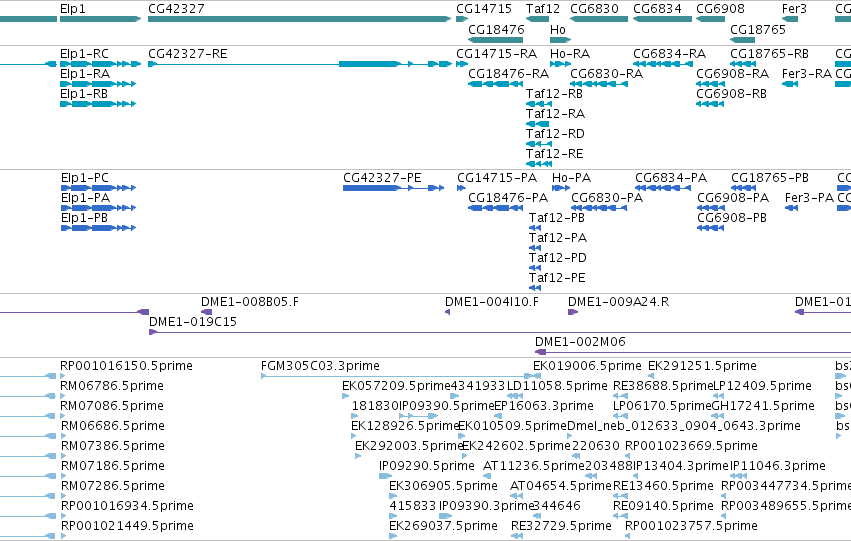Select the CG14715-PA protein label
Viewport: 851px width, 541px height.
pyautogui.click(x=497, y=178)
